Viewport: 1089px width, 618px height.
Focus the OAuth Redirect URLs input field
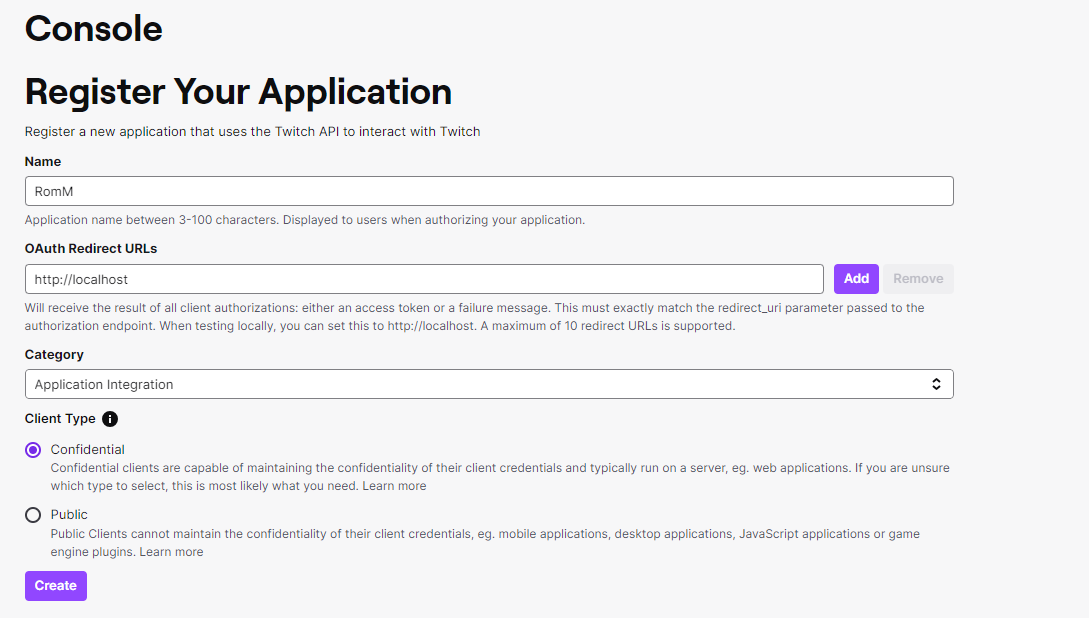tap(424, 279)
